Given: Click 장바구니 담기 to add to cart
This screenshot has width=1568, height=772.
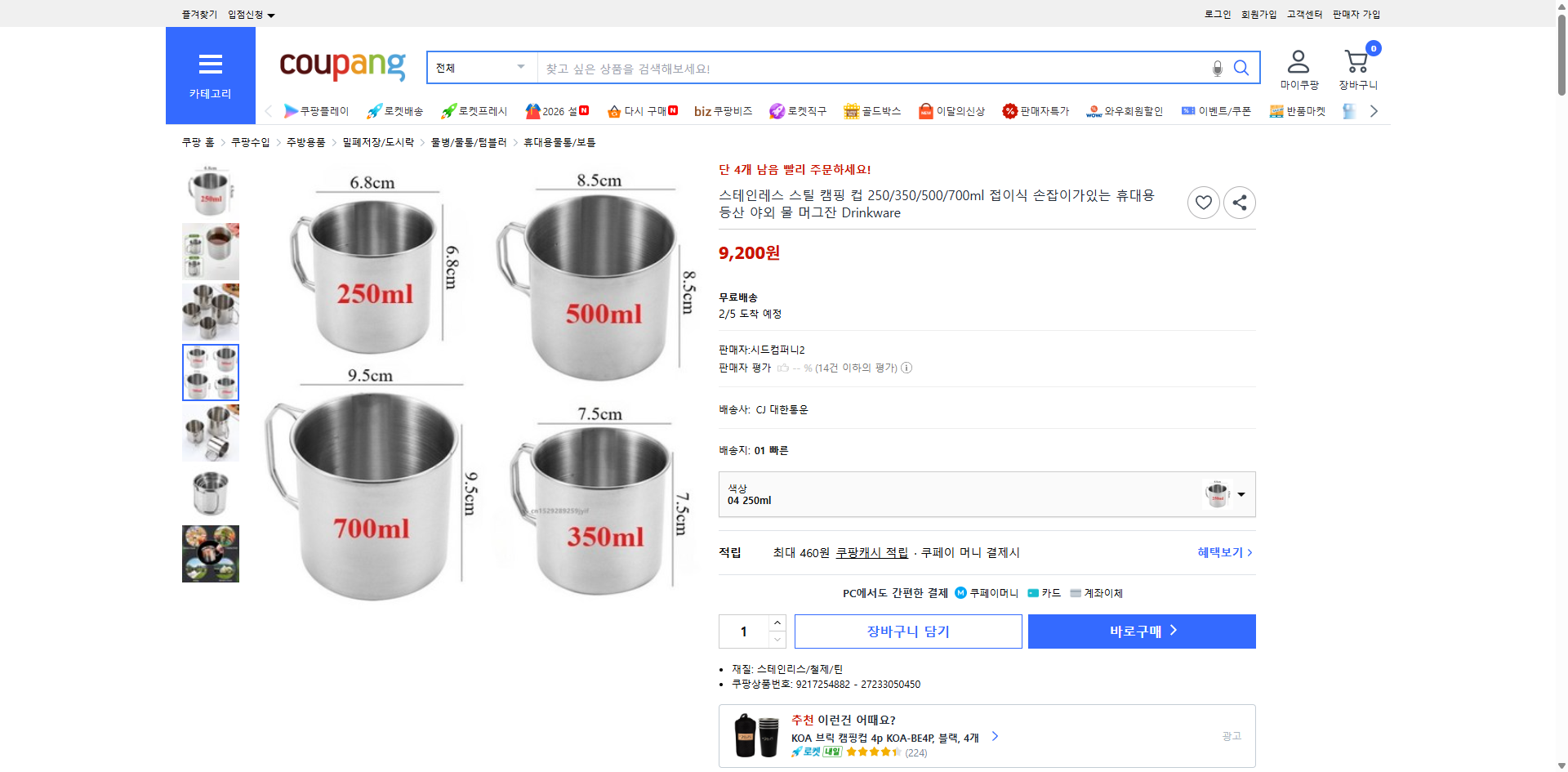Looking at the screenshot, I should pyautogui.click(x=907, y=631).
